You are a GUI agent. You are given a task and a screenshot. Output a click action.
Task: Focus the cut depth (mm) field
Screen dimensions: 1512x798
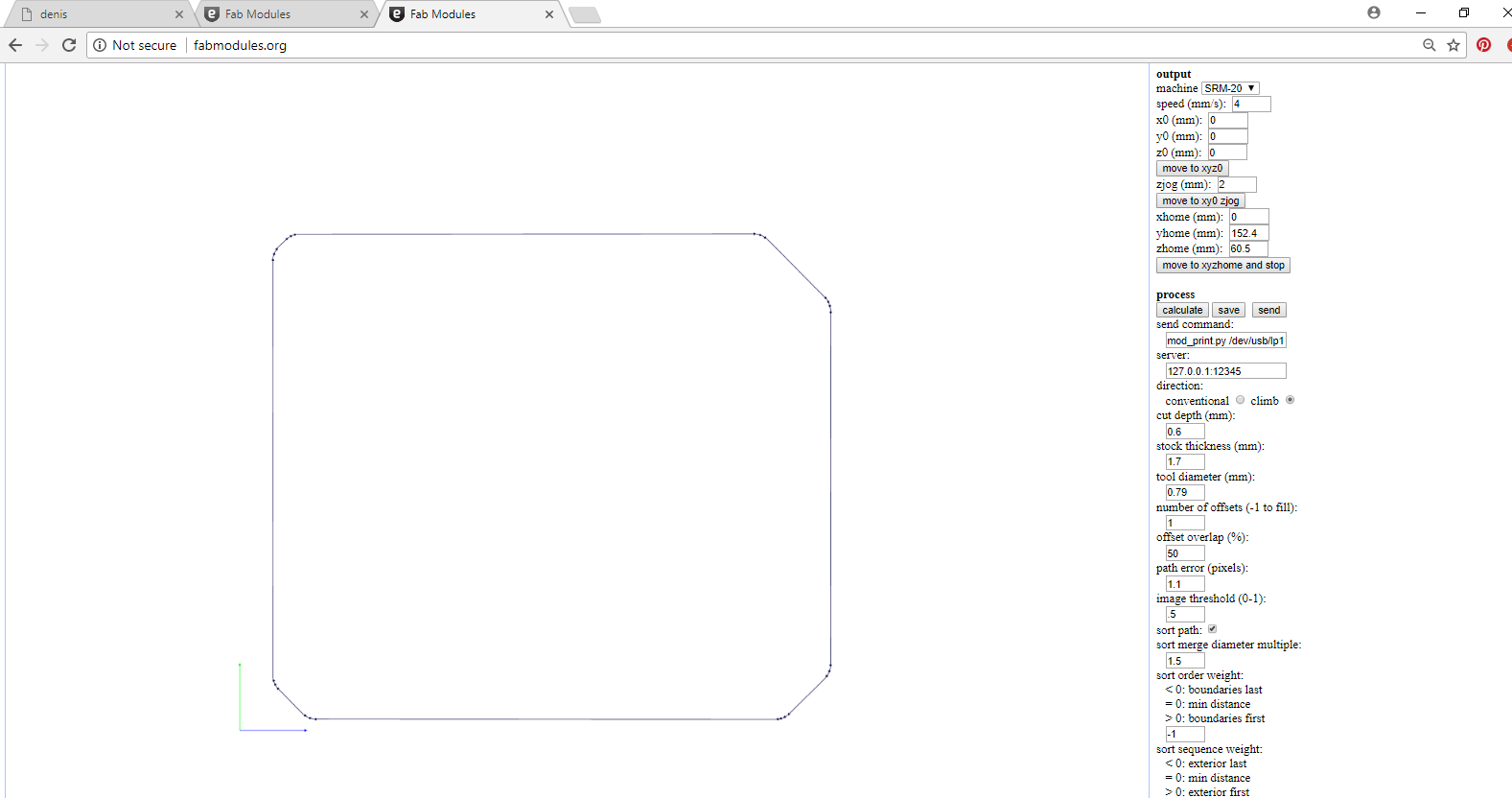pyautogui.click(x=1185, y=432)
